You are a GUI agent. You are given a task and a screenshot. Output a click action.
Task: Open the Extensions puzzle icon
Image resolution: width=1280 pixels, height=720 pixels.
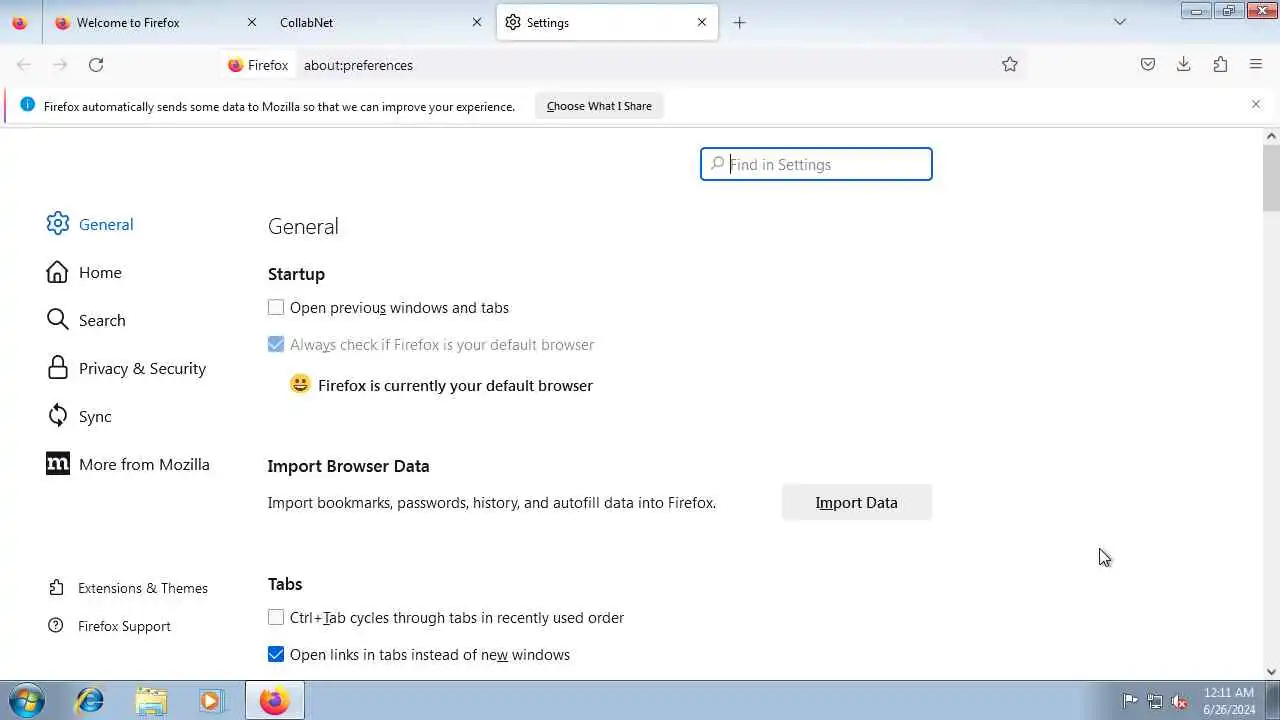click(1220, 65)
